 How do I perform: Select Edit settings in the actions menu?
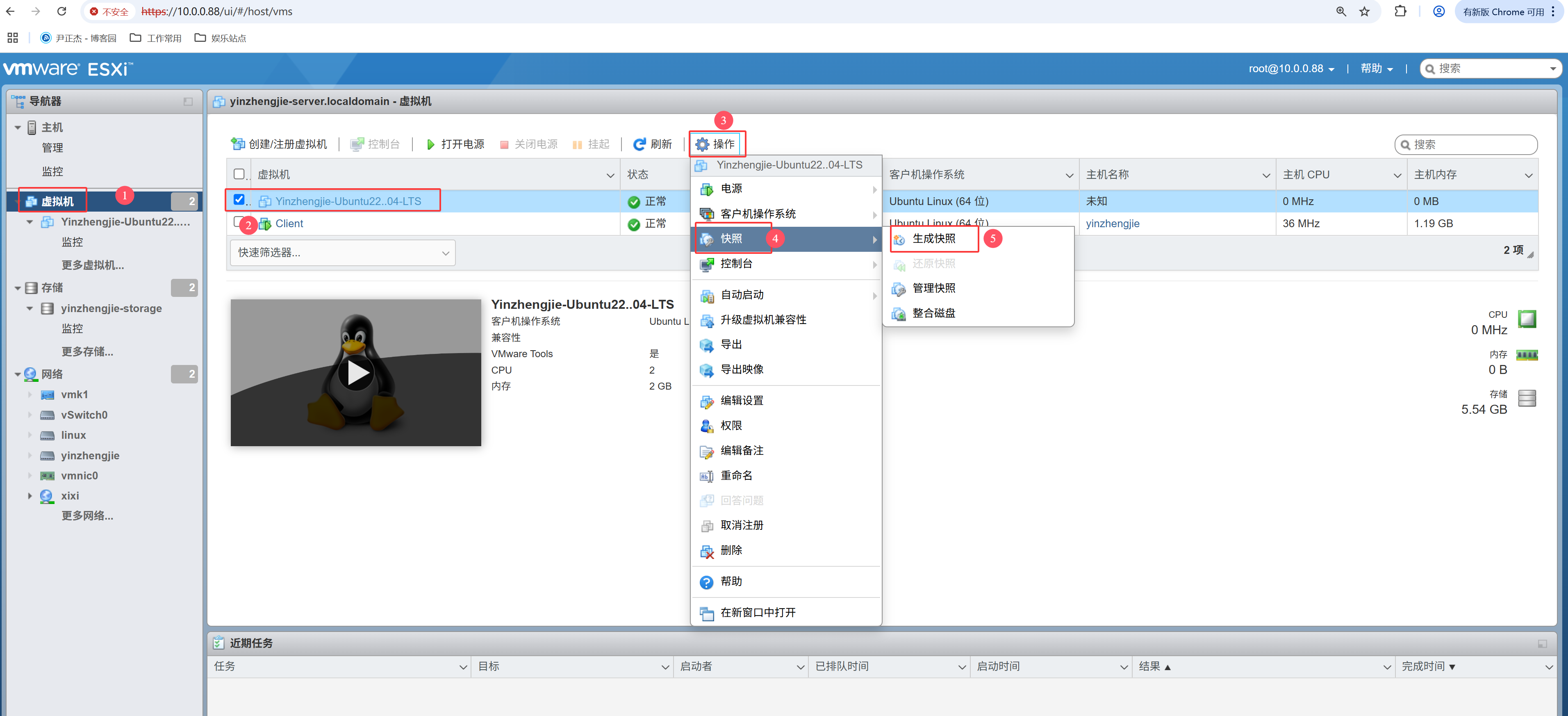(x=742, y=401)
